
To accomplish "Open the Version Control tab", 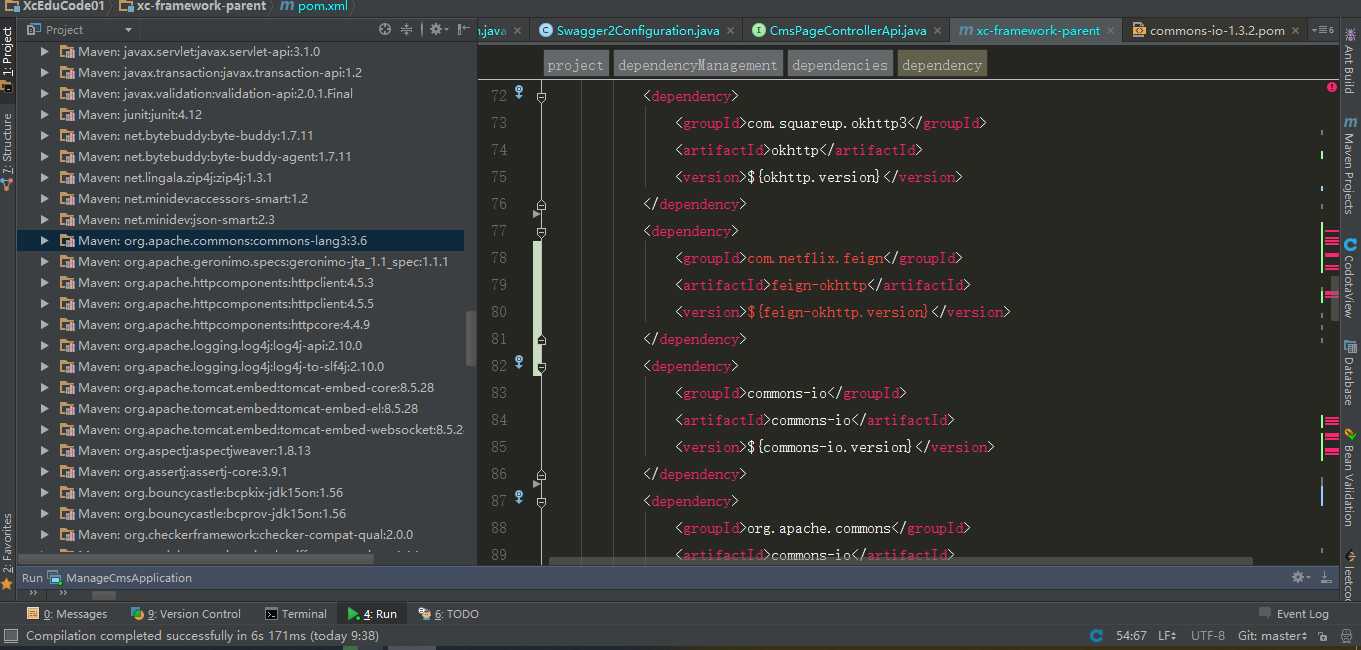I will tap(187, 613).
